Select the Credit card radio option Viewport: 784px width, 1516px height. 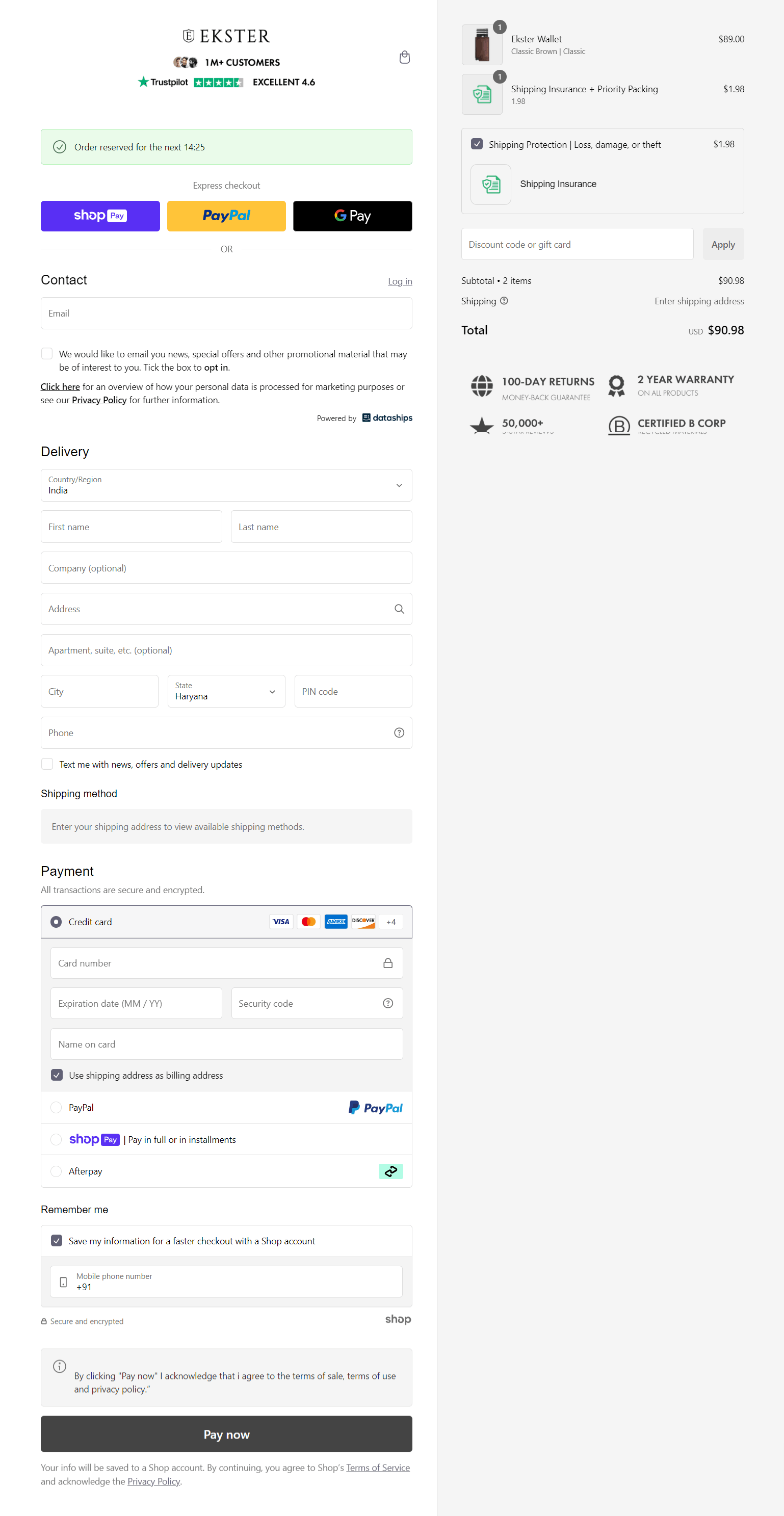(x=56, y=922)
